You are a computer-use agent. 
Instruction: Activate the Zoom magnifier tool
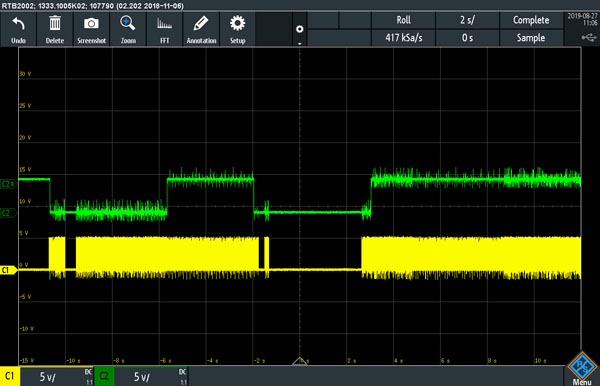point(128,29)
